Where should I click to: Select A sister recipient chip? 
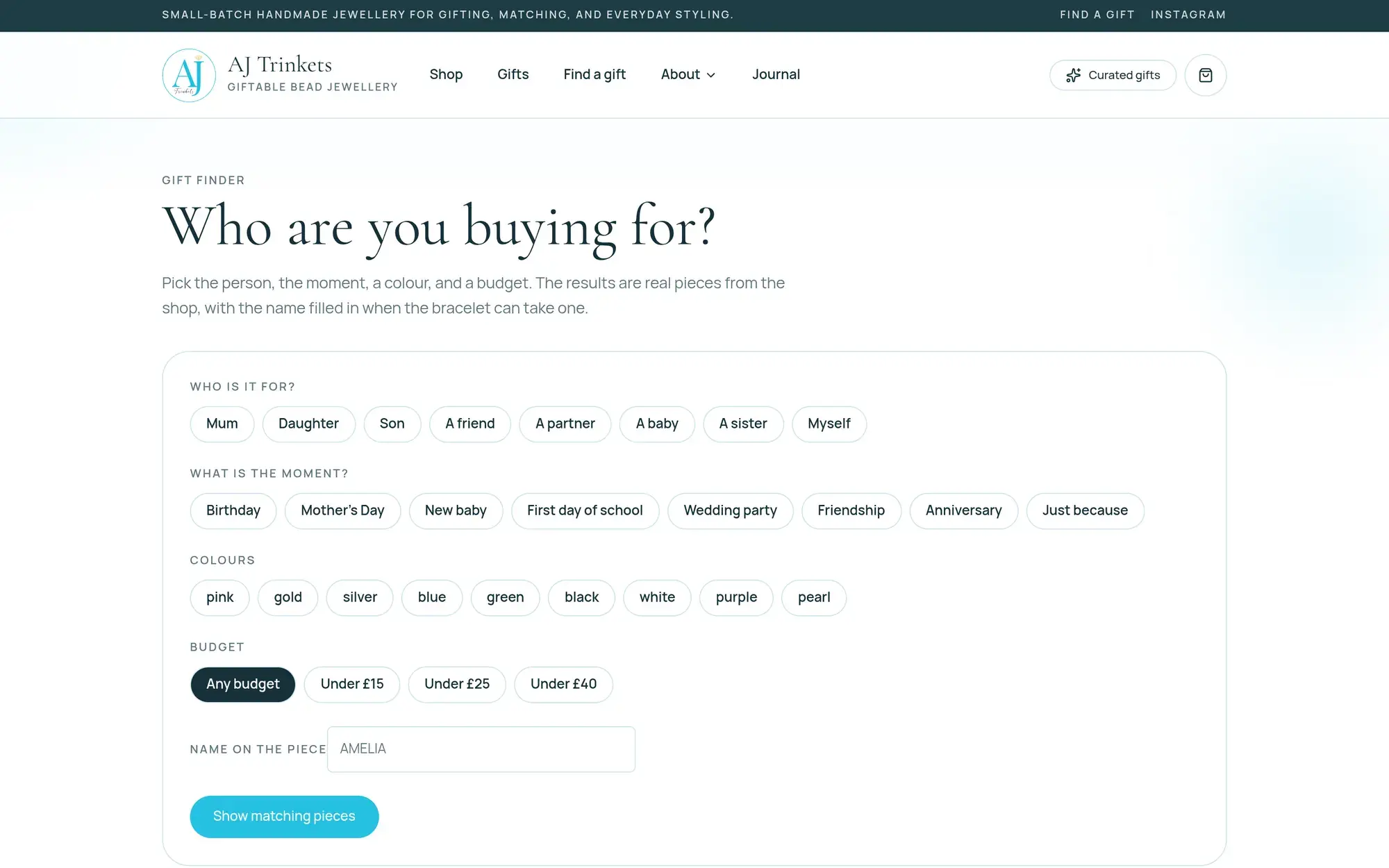coord(743,424)
